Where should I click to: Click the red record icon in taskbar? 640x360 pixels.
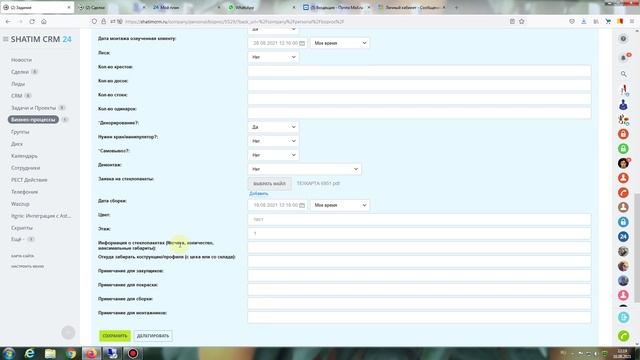tap(133, 353)
